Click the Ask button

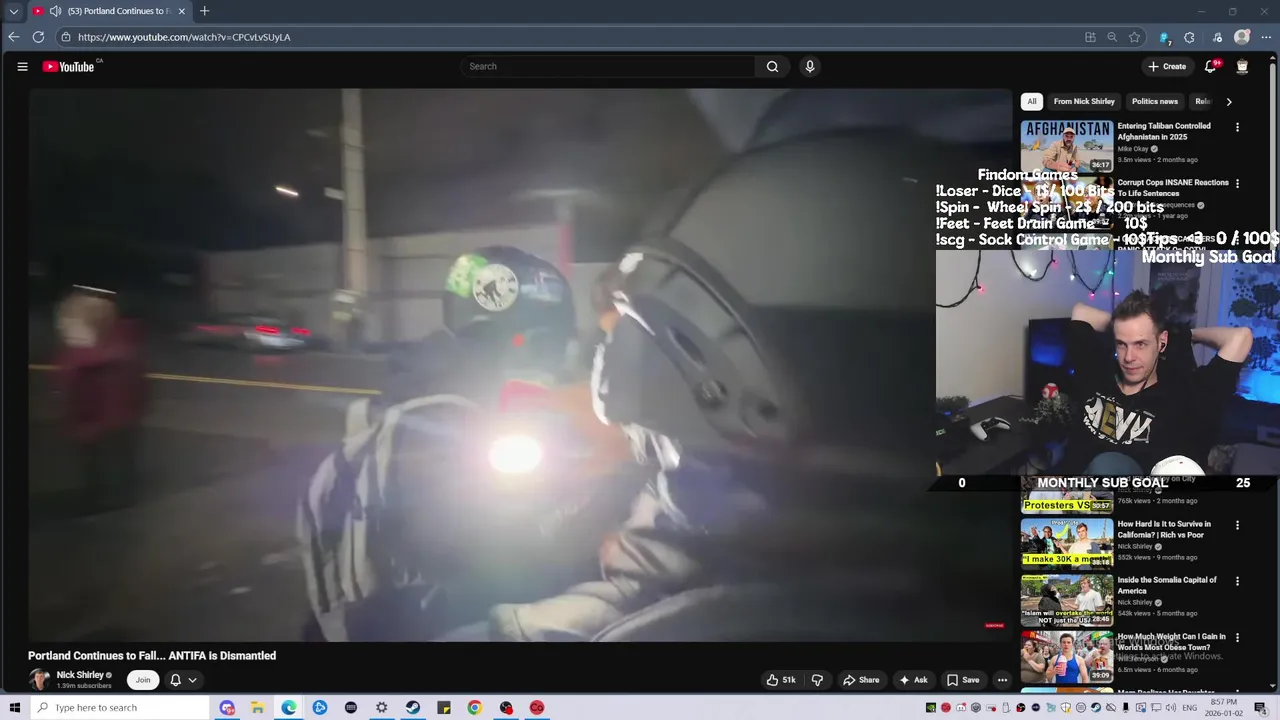(x=913, y=680)
